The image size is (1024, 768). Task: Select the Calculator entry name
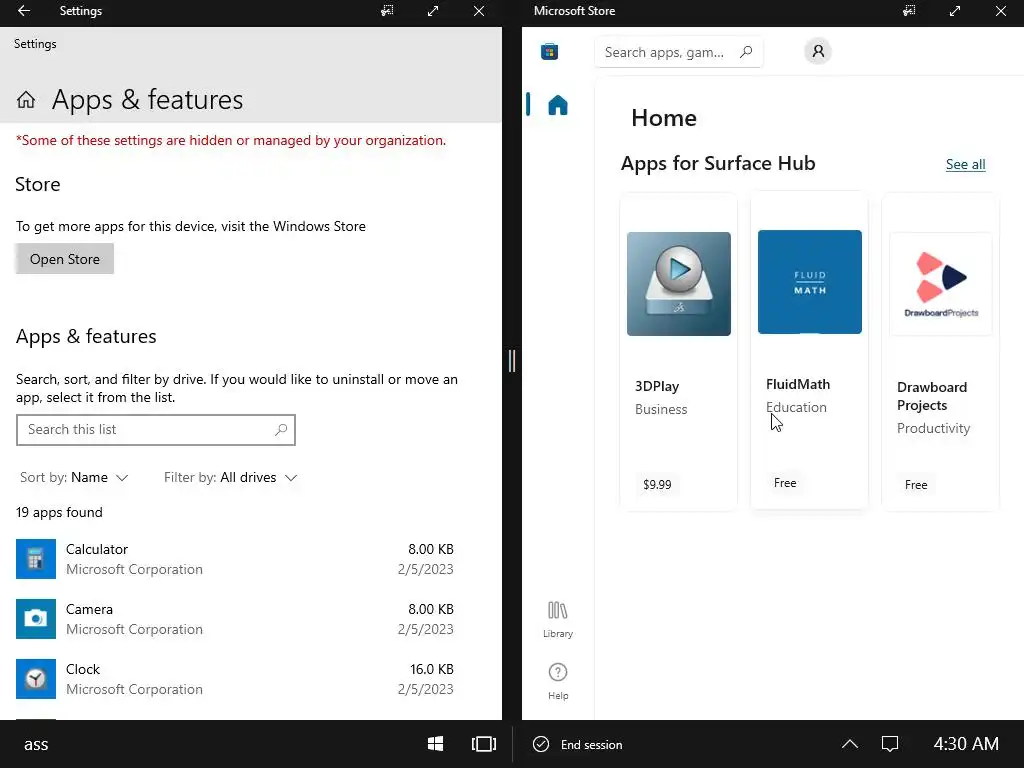pyautogui.click(x=97, y=549)
